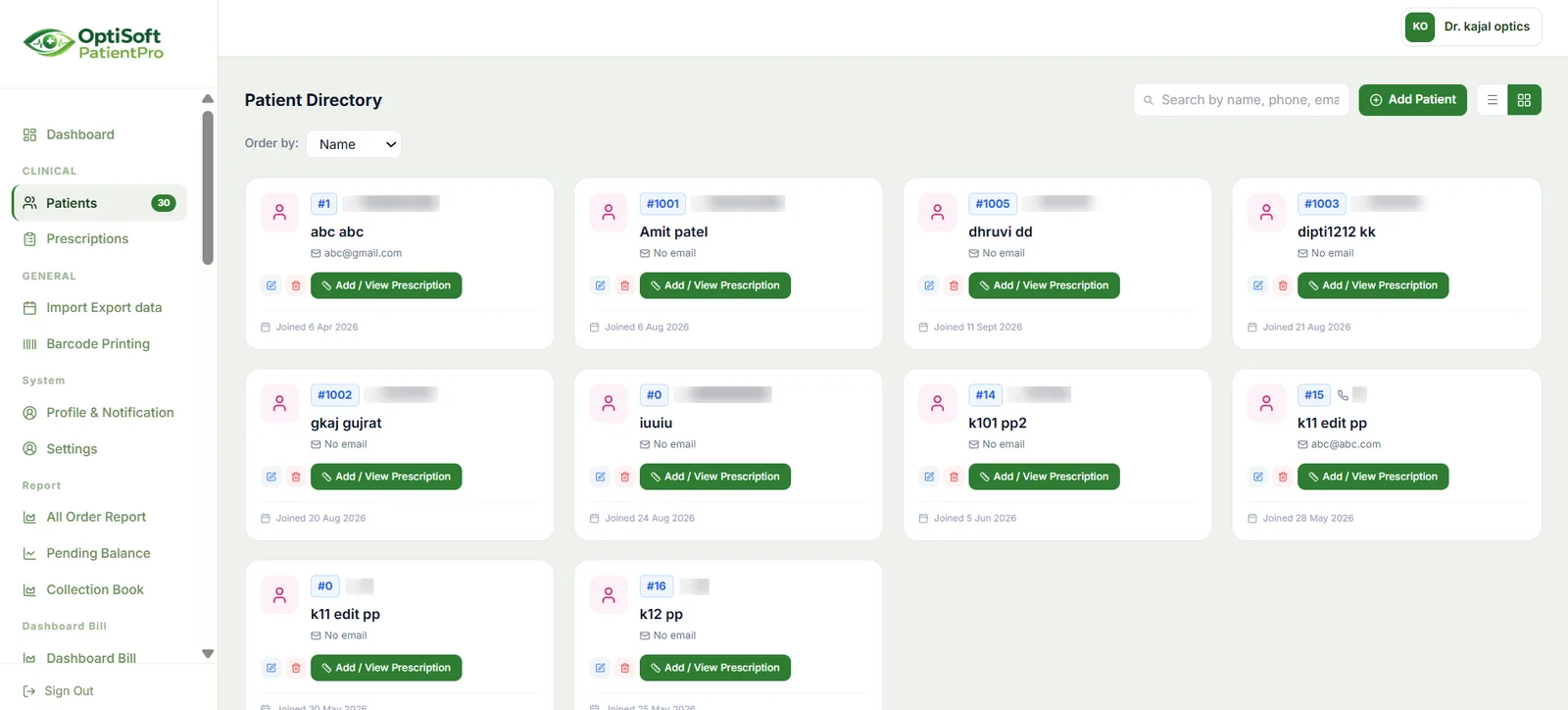Click the abc@abc.com email text
1568x710 pixels.
pos(1346,444)
